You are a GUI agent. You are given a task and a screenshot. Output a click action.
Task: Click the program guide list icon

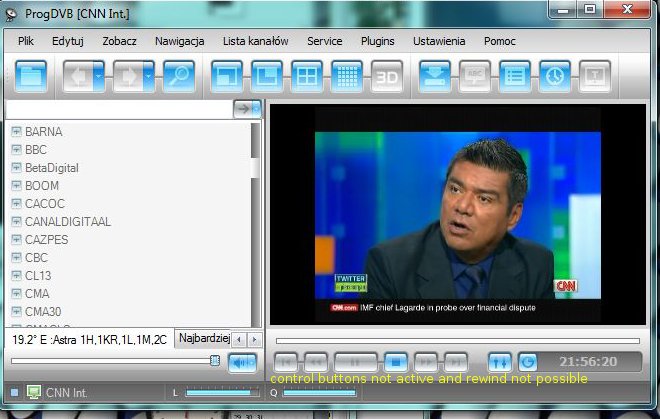point(515,76)
